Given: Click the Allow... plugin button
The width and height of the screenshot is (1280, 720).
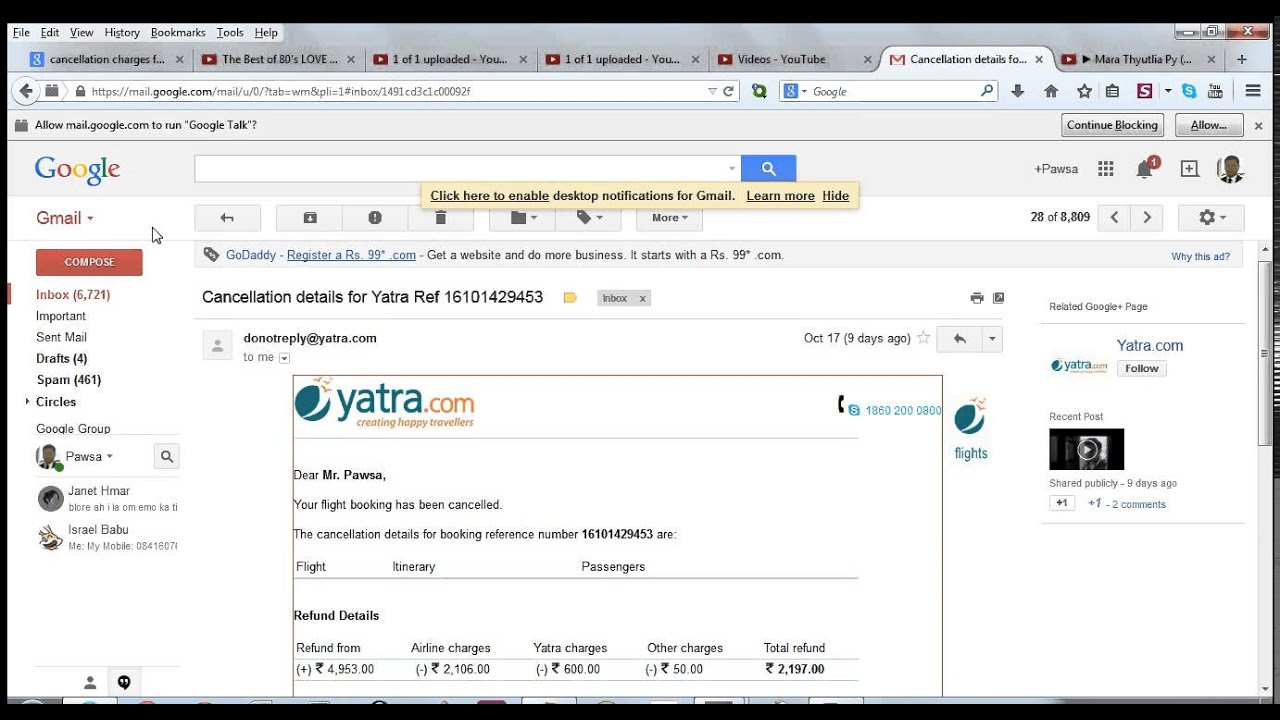Looking at the screenshot, I should point(1208,125).
